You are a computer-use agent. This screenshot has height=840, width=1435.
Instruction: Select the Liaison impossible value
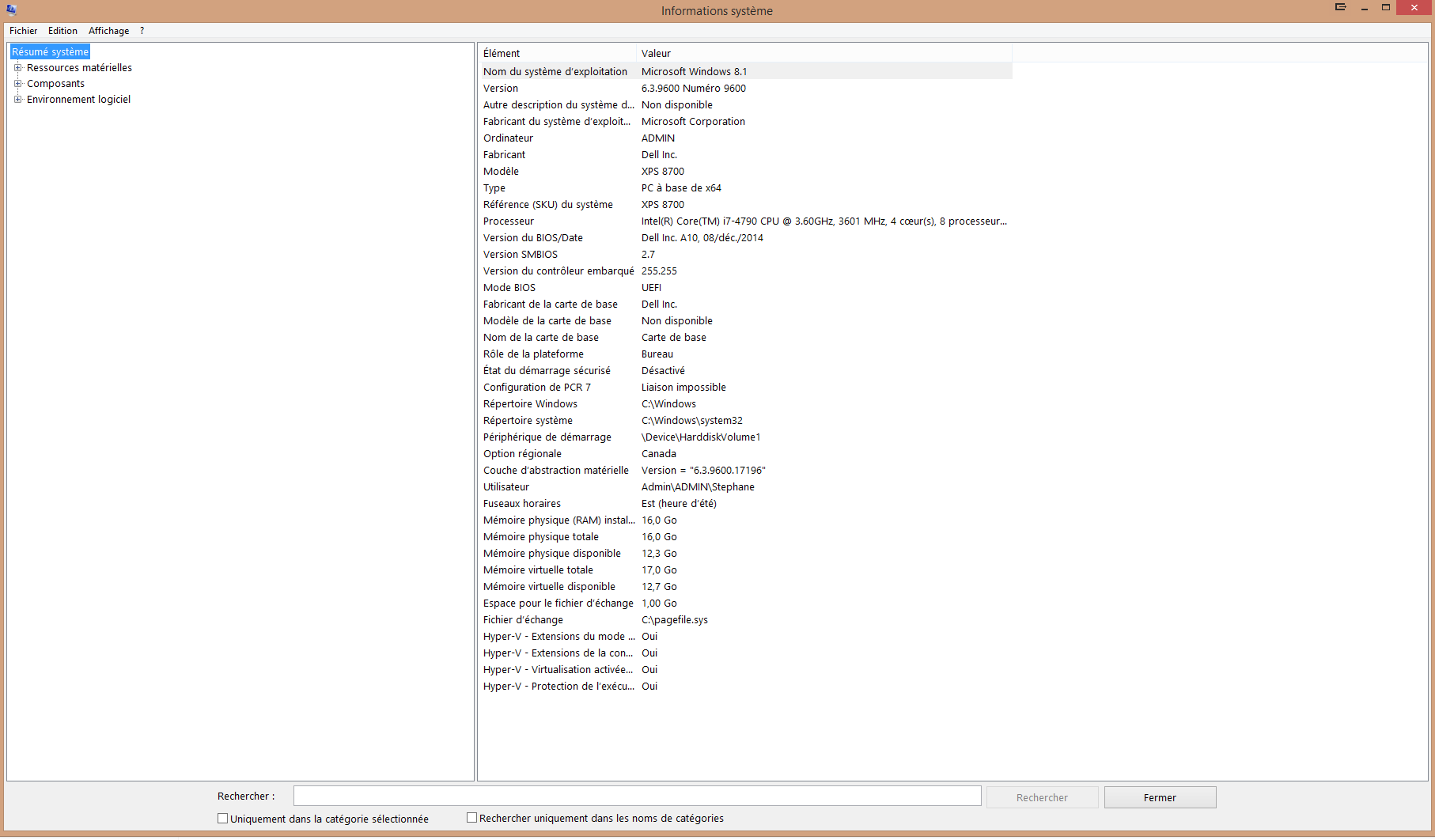[683, 388]
